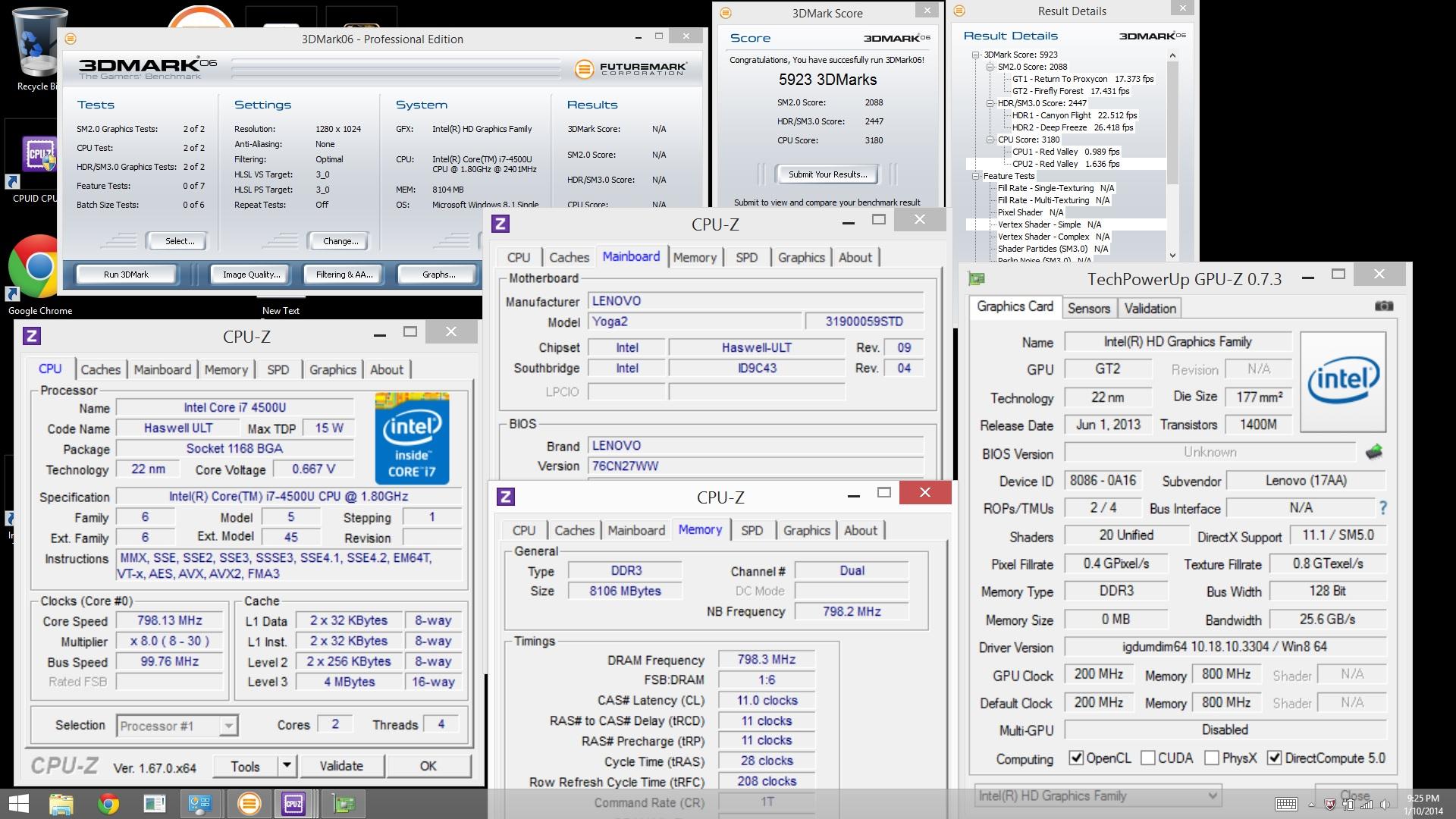This screenshot has width=1456, height=819.
Task: Show hidden tray icons arrow
Action: click(x=1311, y=805)
